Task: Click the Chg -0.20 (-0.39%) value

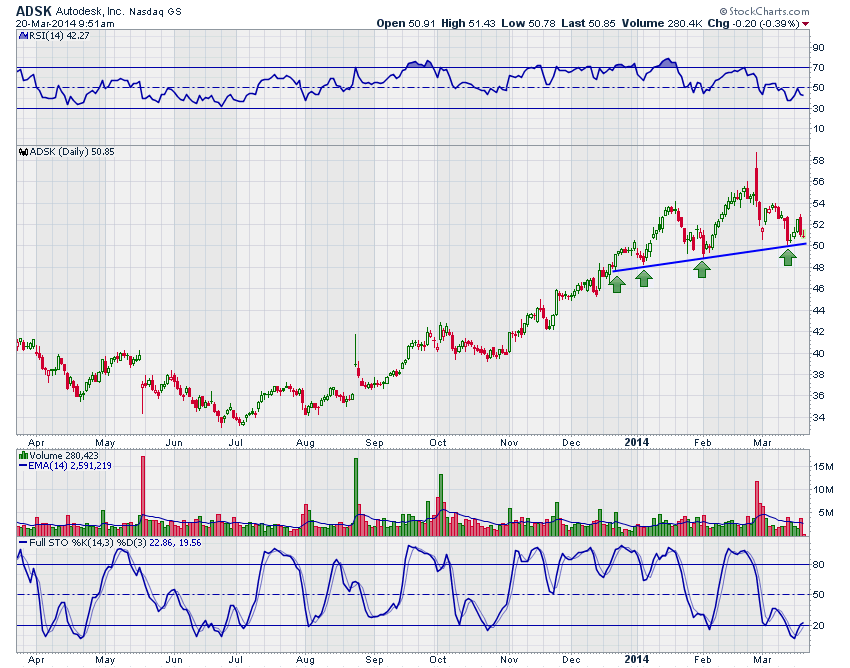Action: (x=754, y=23)
